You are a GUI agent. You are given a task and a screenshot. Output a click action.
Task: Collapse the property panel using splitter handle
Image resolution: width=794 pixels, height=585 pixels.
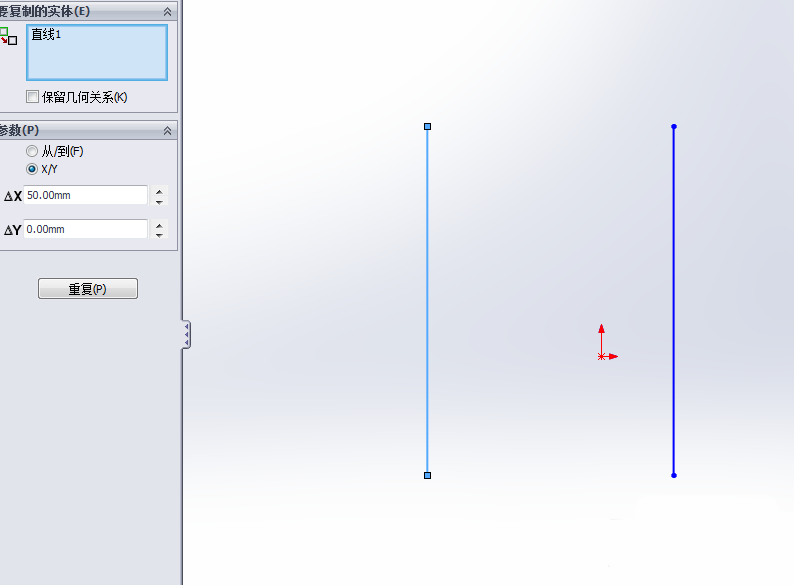(x=186, y=334)
